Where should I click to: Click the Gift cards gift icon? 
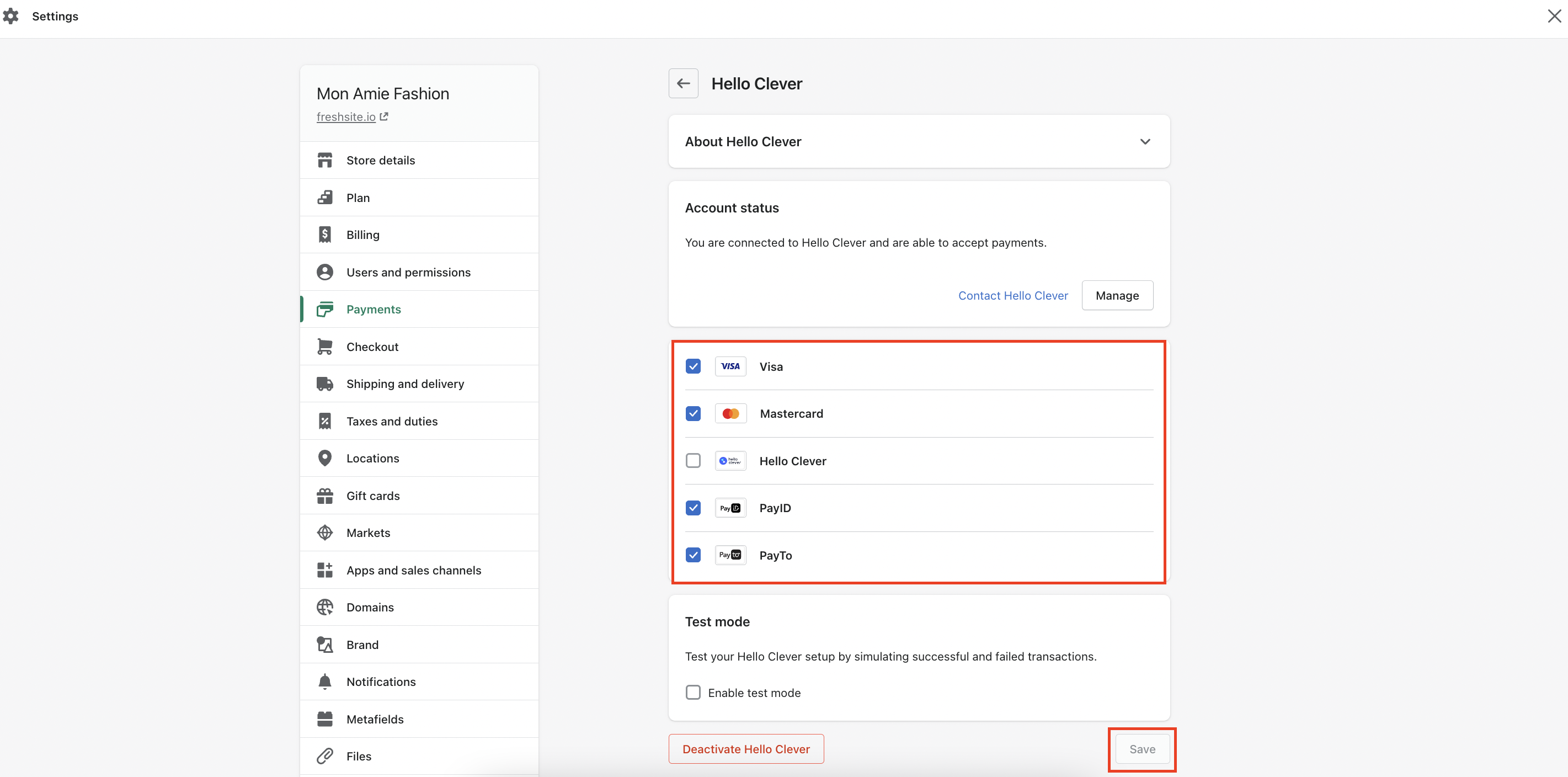coord(324,496)
